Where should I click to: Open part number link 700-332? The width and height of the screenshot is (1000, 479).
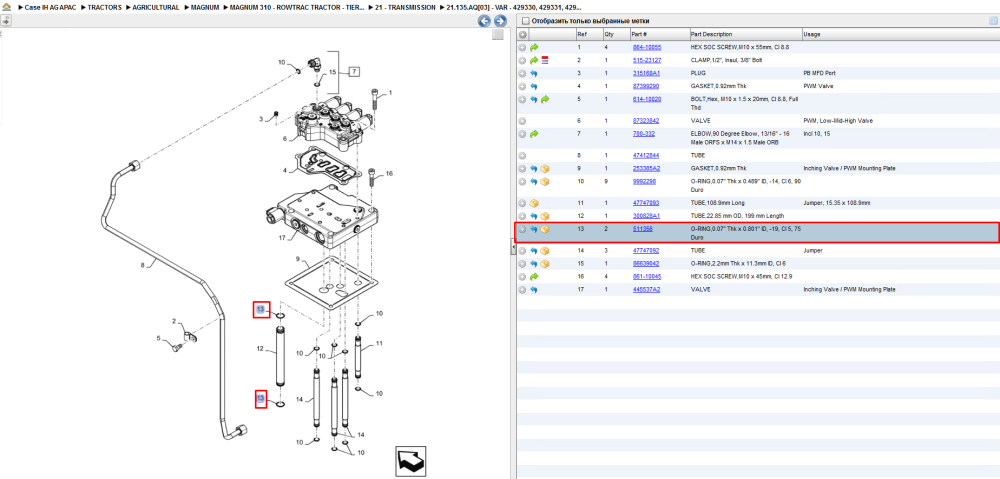(643, 134)
